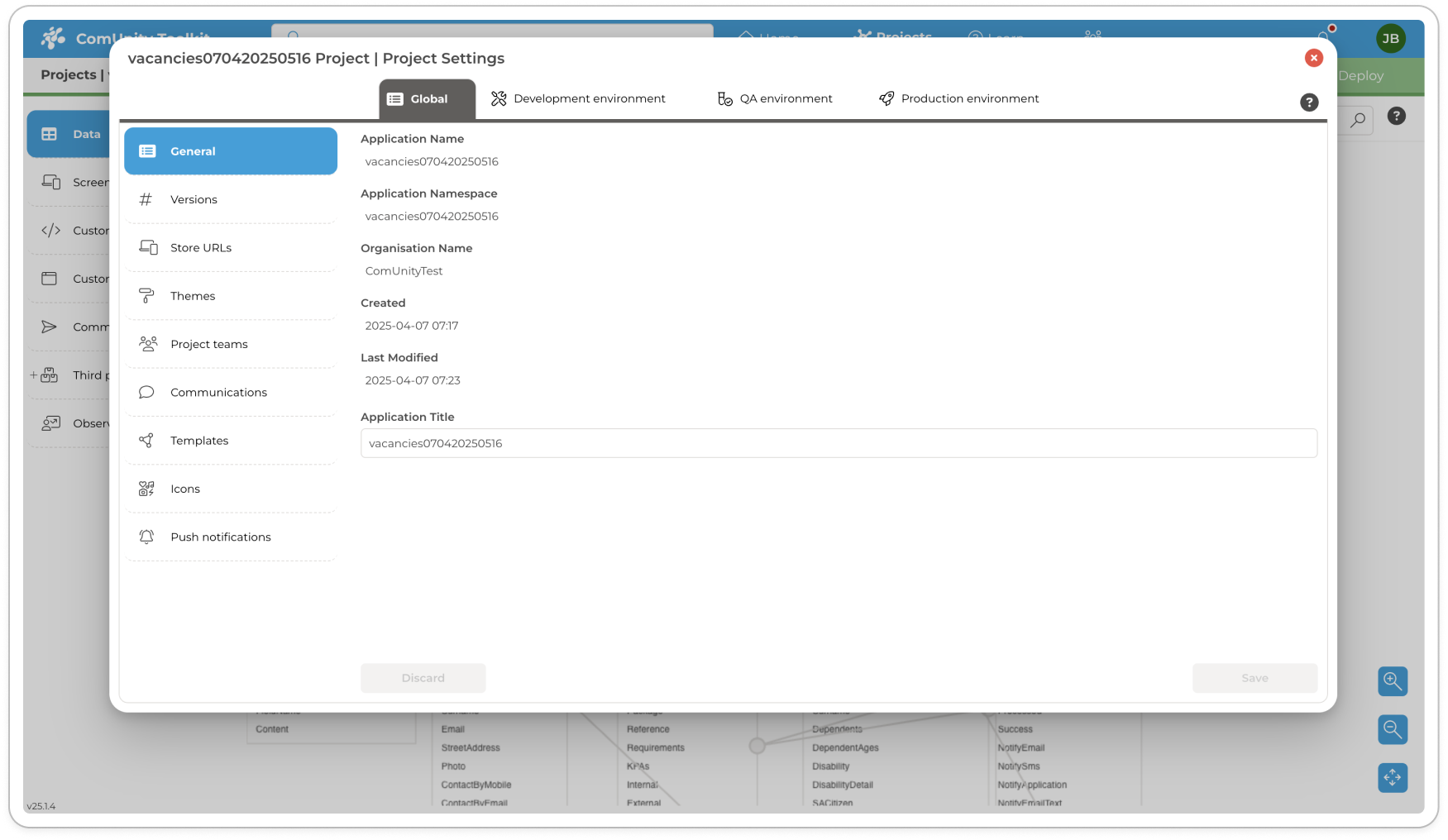Screen dimensions: 1448x840
Task: Click the fit-to-screen arrows button
Action: coord(1393,777)
